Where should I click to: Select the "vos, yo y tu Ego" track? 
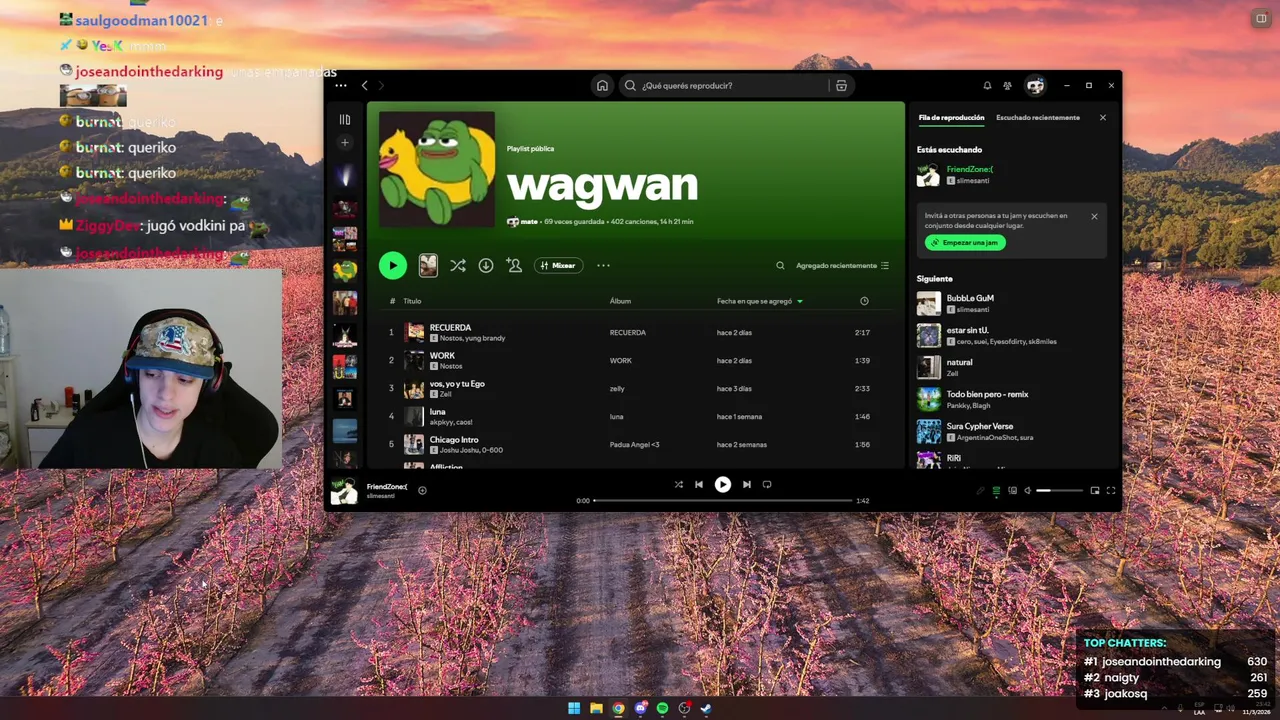[457, 384]
